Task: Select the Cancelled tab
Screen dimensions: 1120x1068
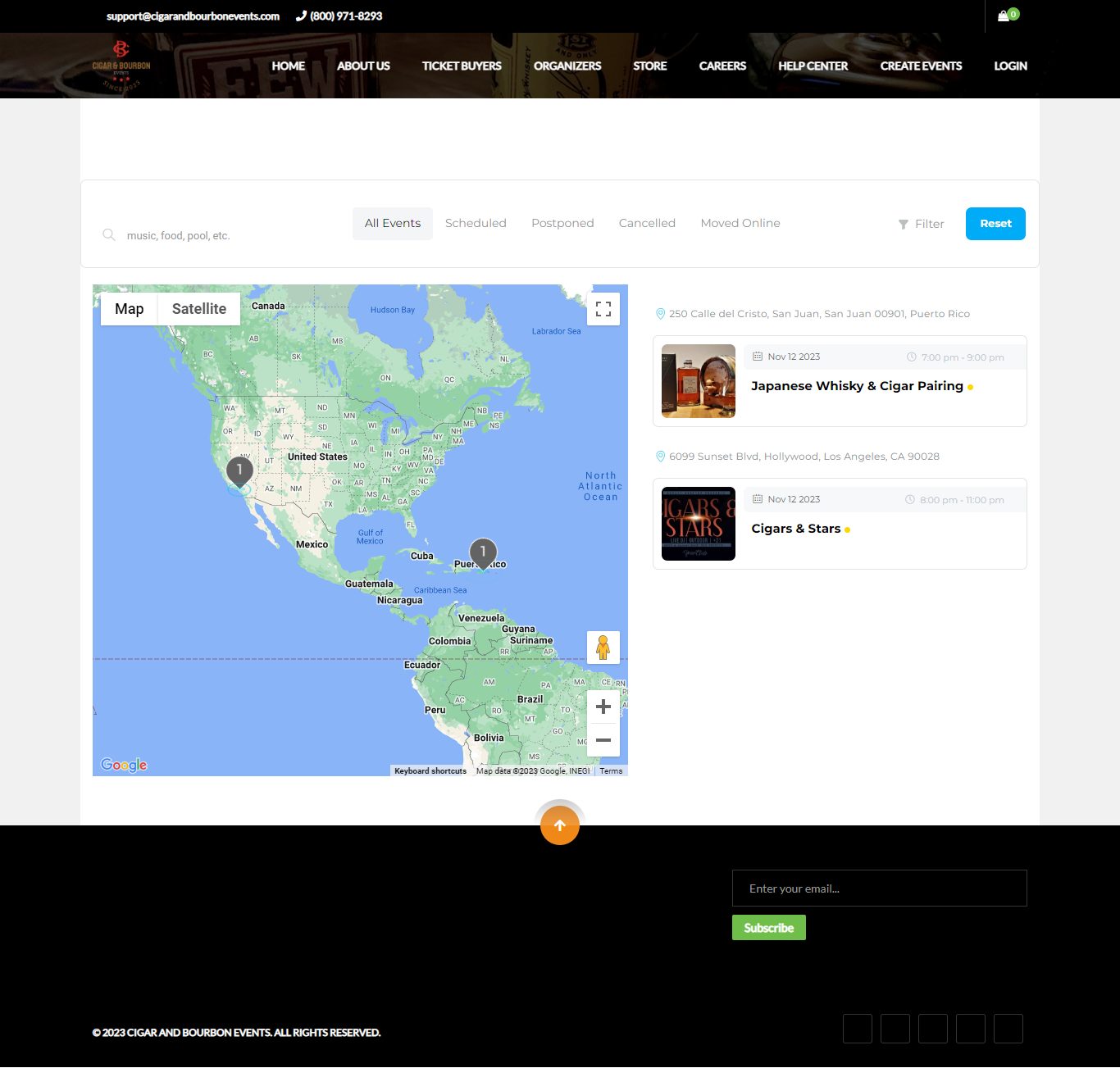Action: (647, 223)
